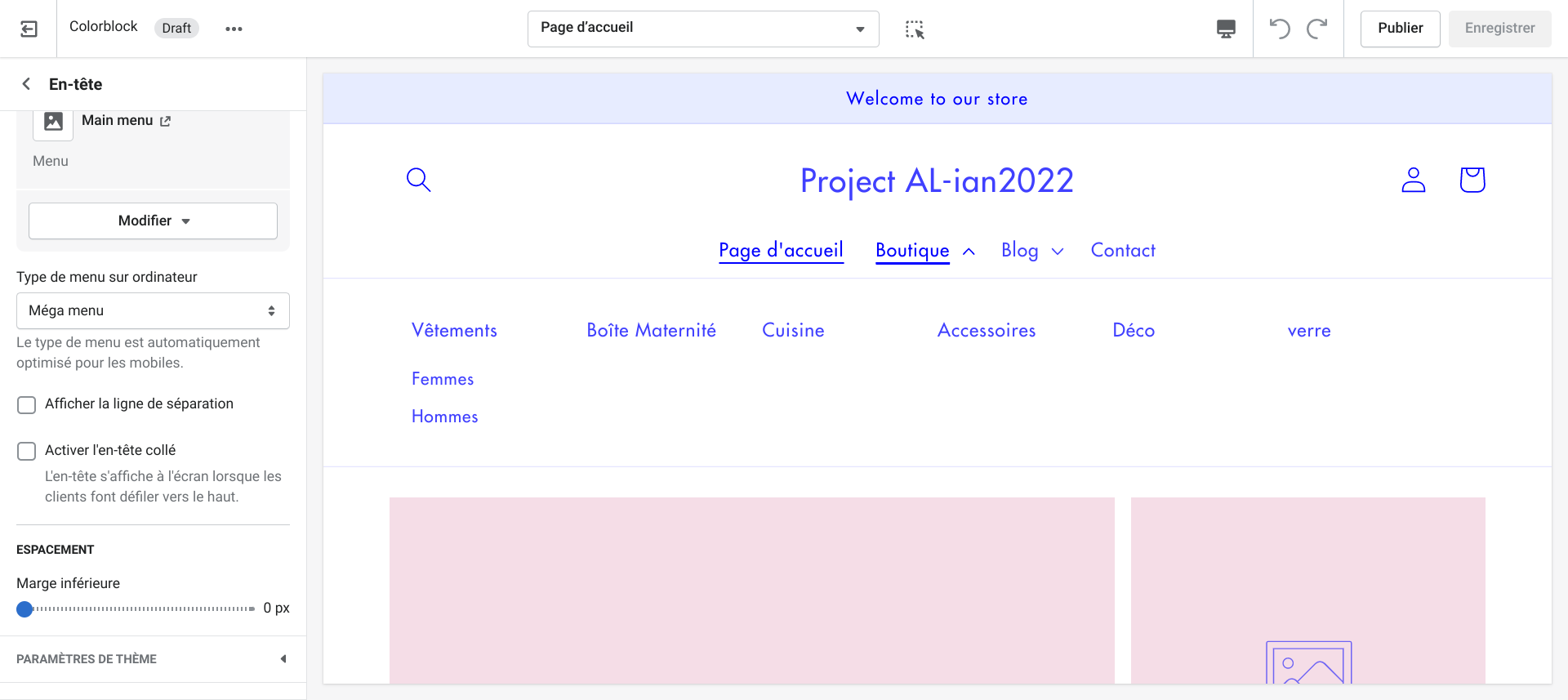Go back using the arrow beside En-tête
Screen dimensions: 1568x700
(26, 84)
